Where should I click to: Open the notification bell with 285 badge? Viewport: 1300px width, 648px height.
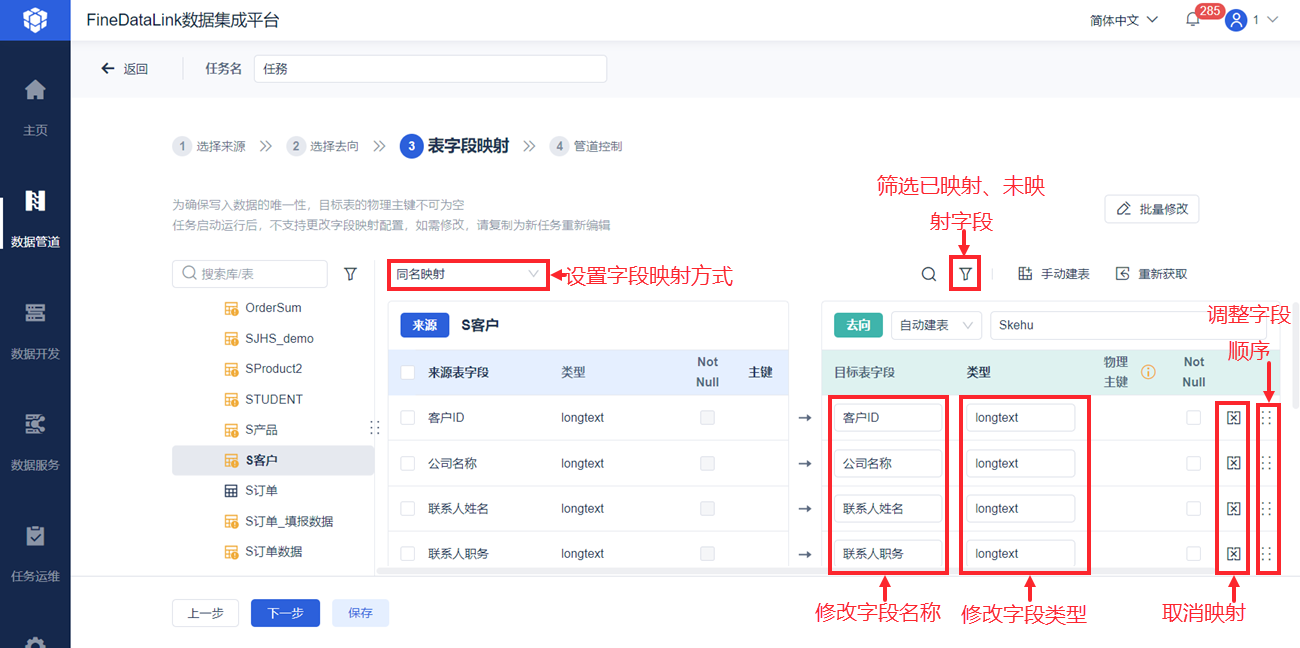click(1193, 19)
